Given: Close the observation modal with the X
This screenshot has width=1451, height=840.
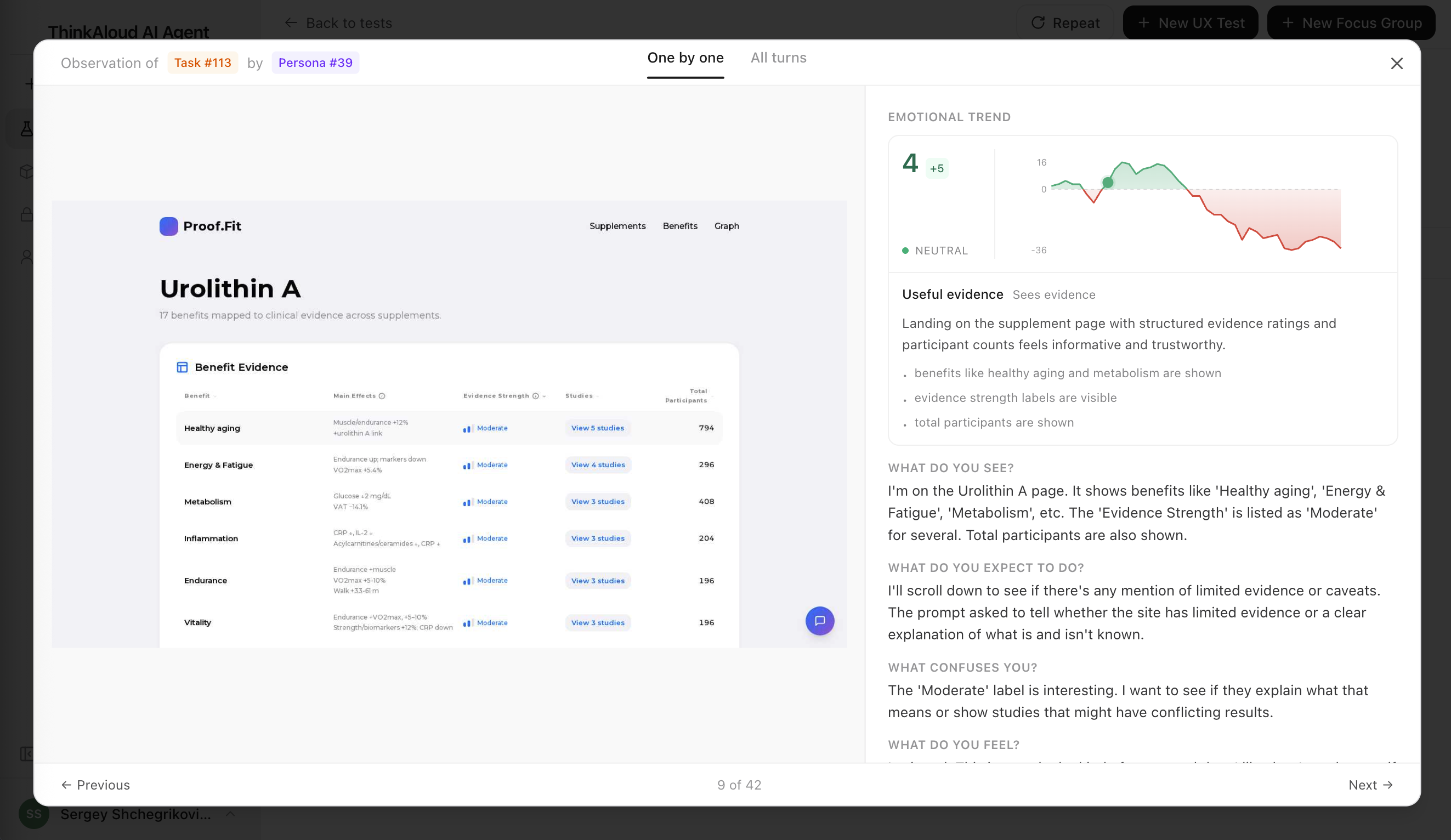Looking at the screenshot, I should [1396, 64].
